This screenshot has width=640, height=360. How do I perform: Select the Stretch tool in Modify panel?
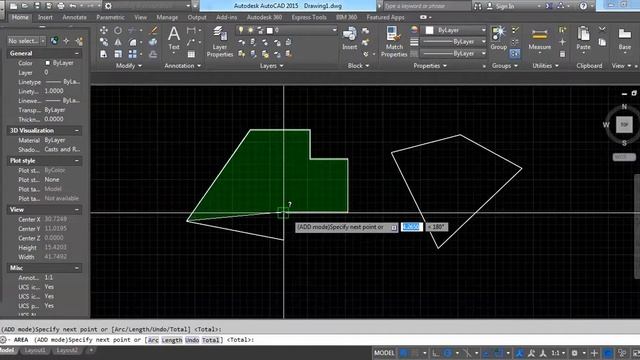point(104,54)
